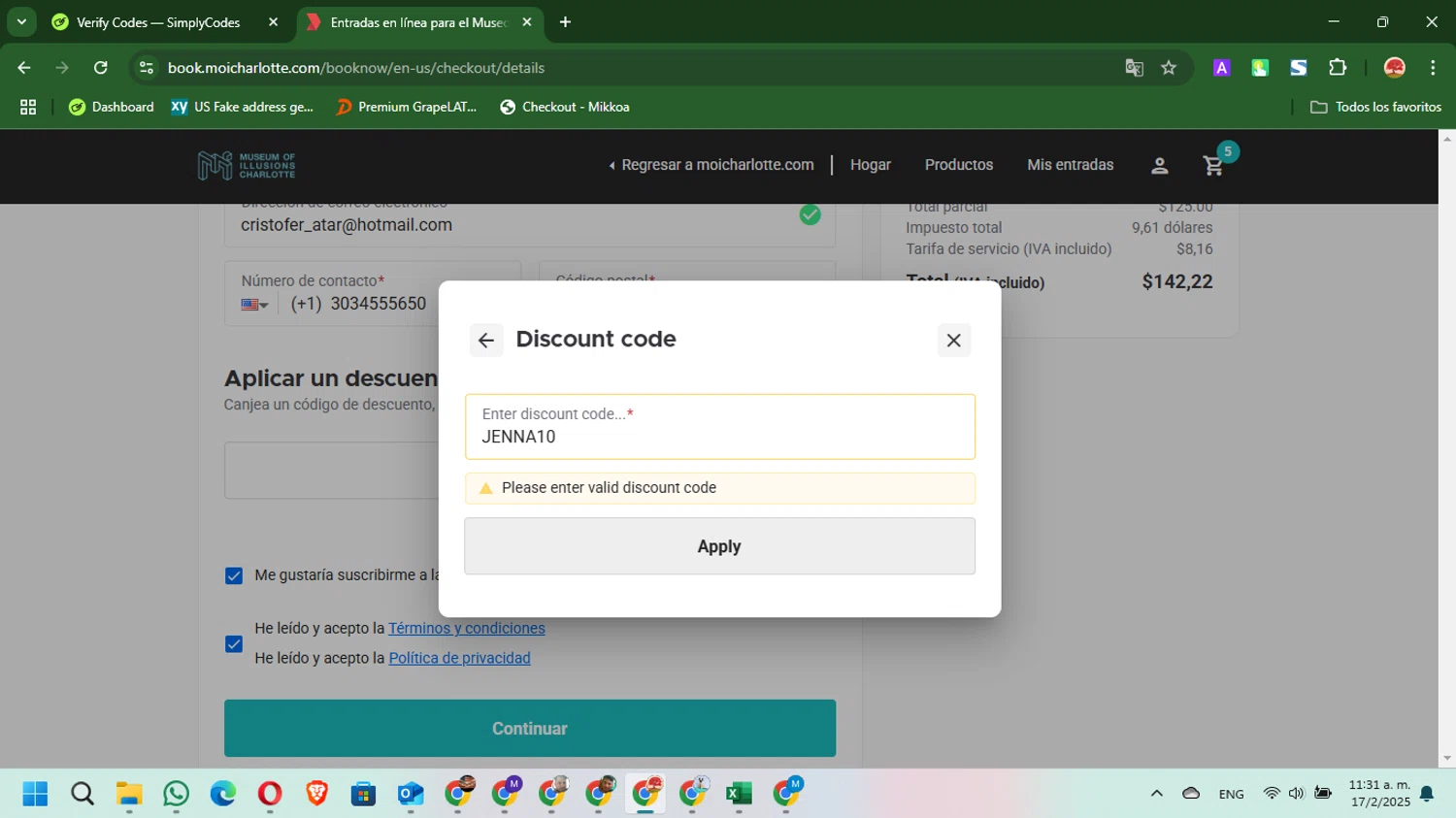The image size is (1456, 818).
Task: Select the Entradas en línea para el Museo tab
Action: [417, 22]
